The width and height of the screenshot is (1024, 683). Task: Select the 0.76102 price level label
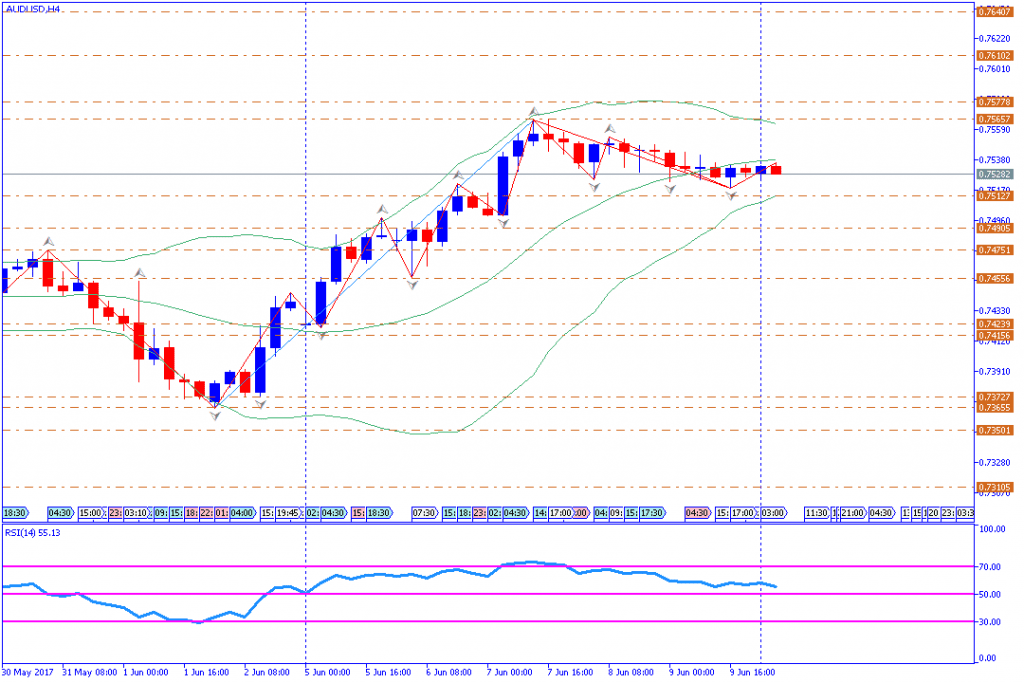pos(992,56)
